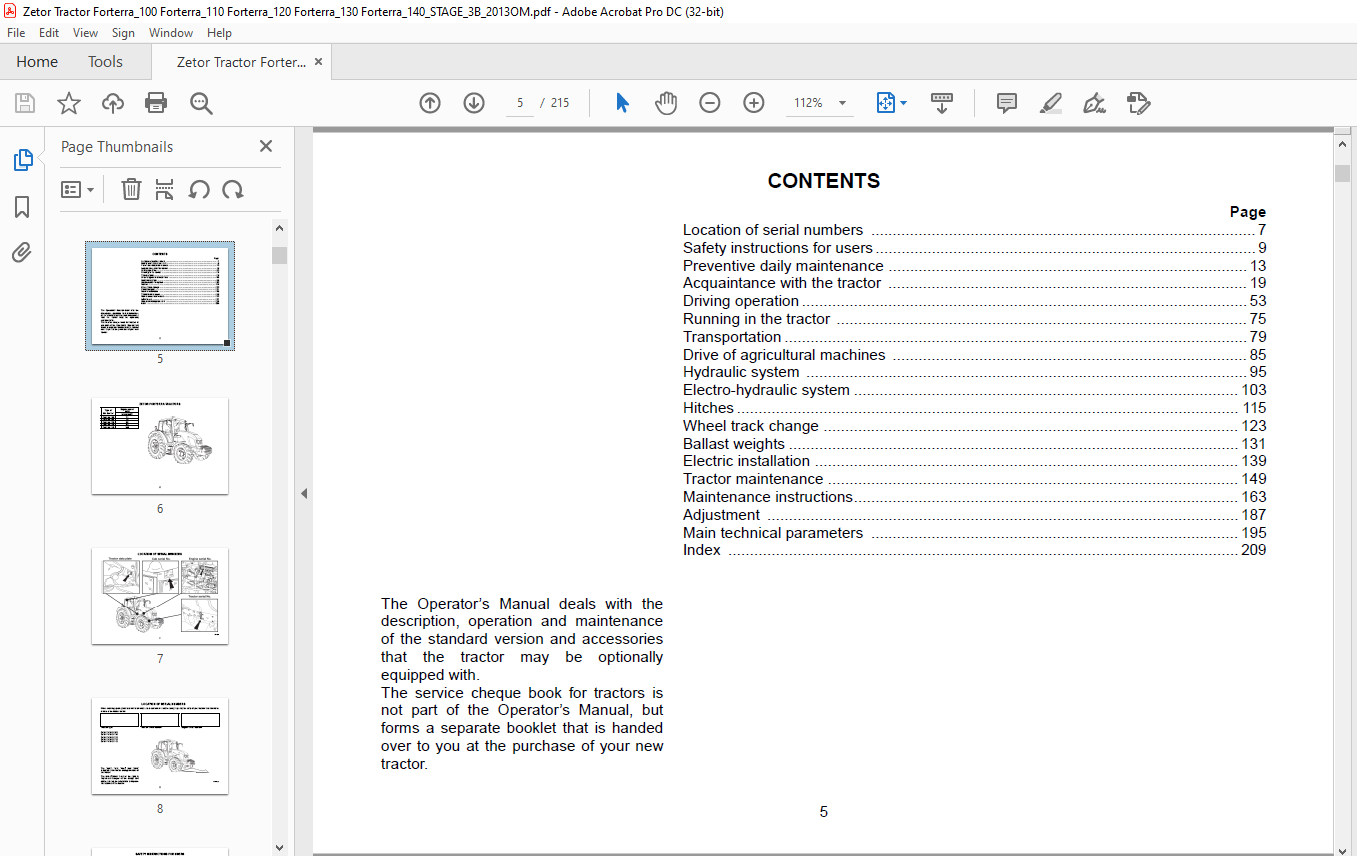The image size is (1357, 856).
Task: Click the 'Driving operation' contents entry
Action: click(974, 301)
